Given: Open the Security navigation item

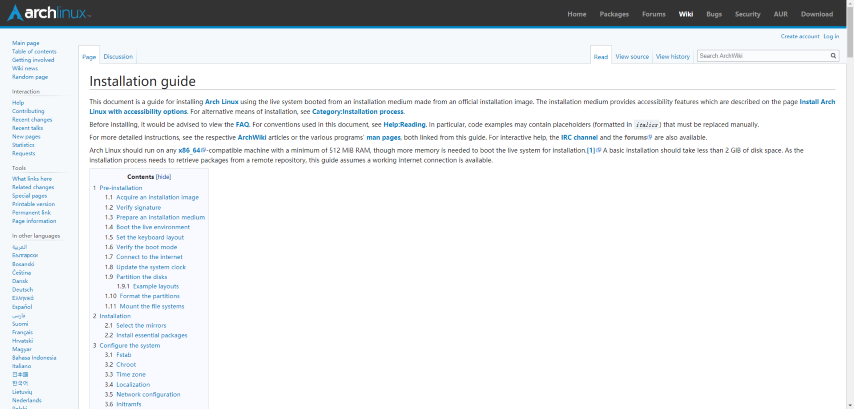Looking at the screenshot, I should point(748,14).
